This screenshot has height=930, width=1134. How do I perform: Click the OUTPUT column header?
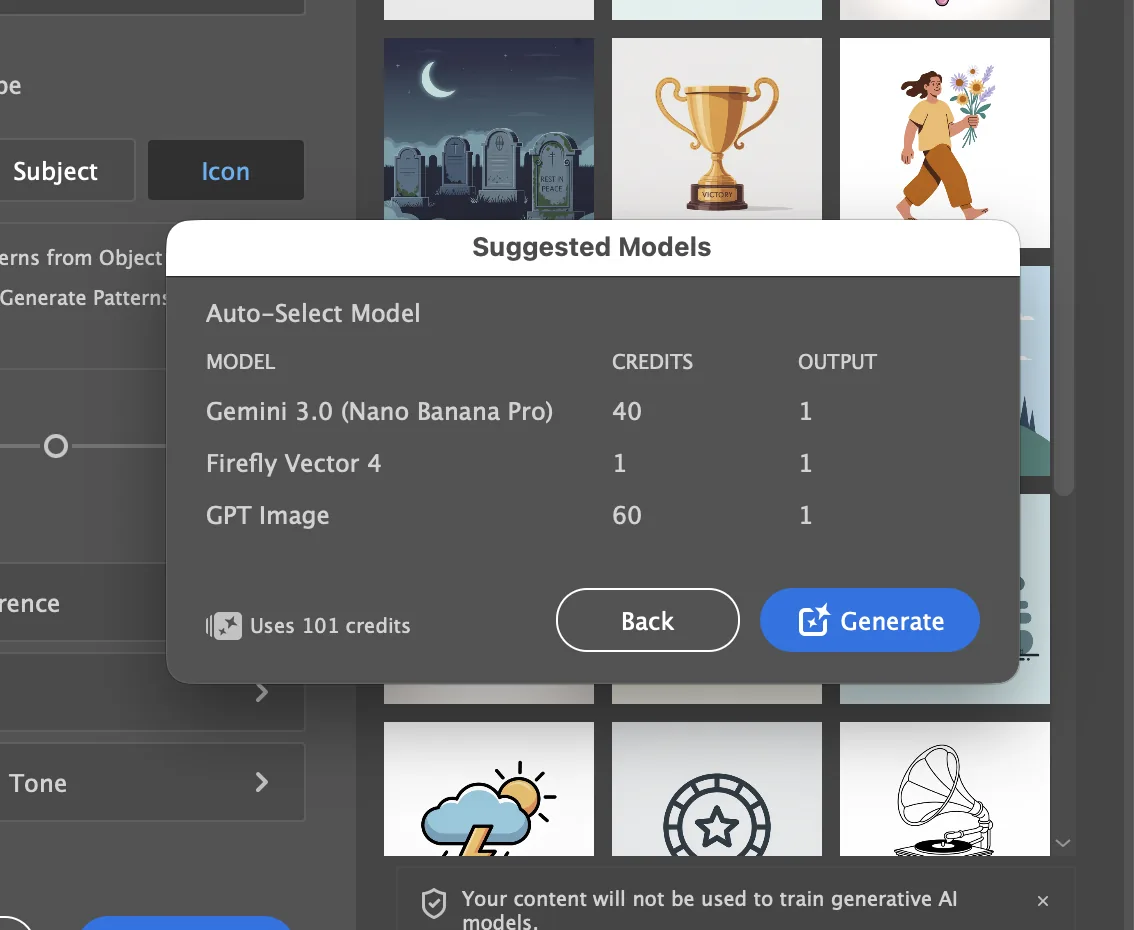point(837,362)
